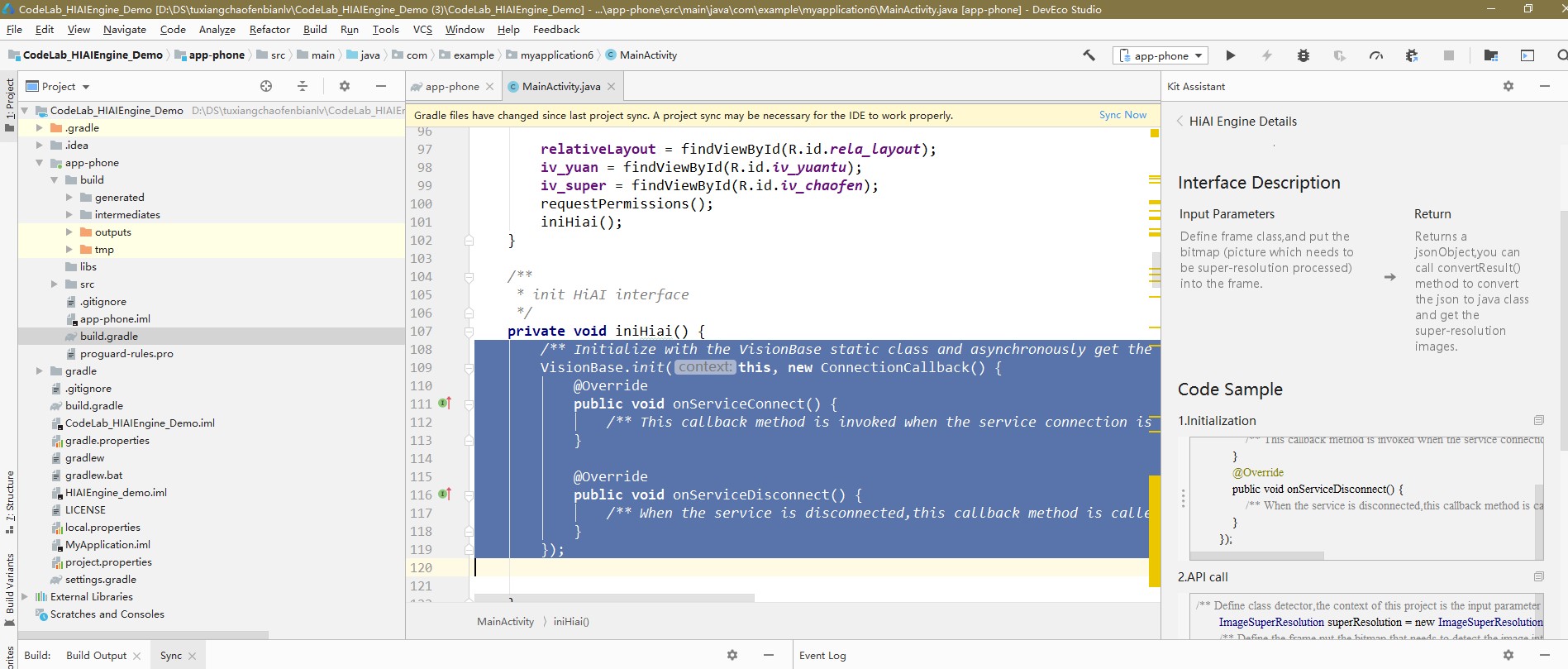Hide the Kit Assistant panel
Screen dimensions: 1568x669
tap(1545, 86)
